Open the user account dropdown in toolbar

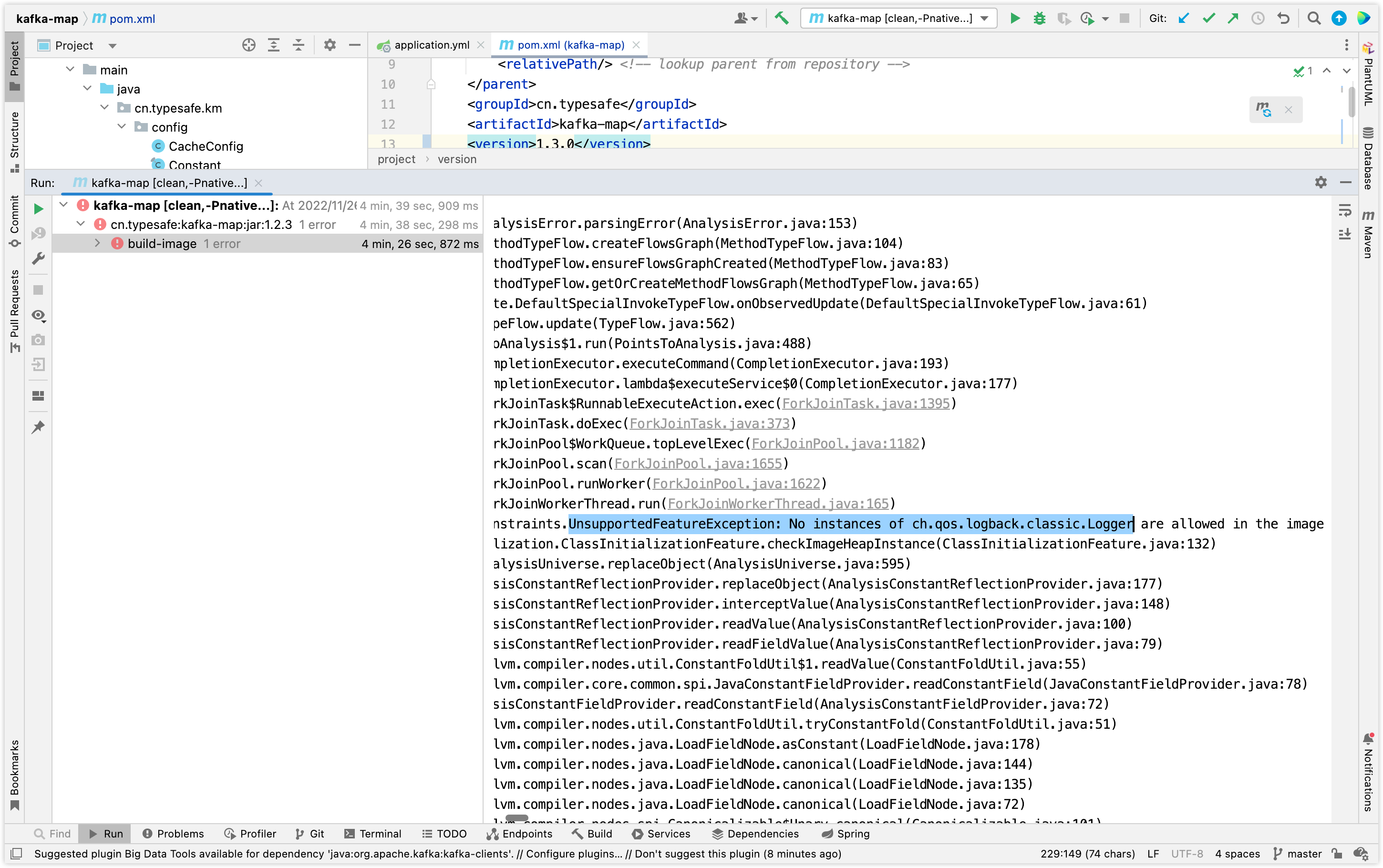[746, 19]
